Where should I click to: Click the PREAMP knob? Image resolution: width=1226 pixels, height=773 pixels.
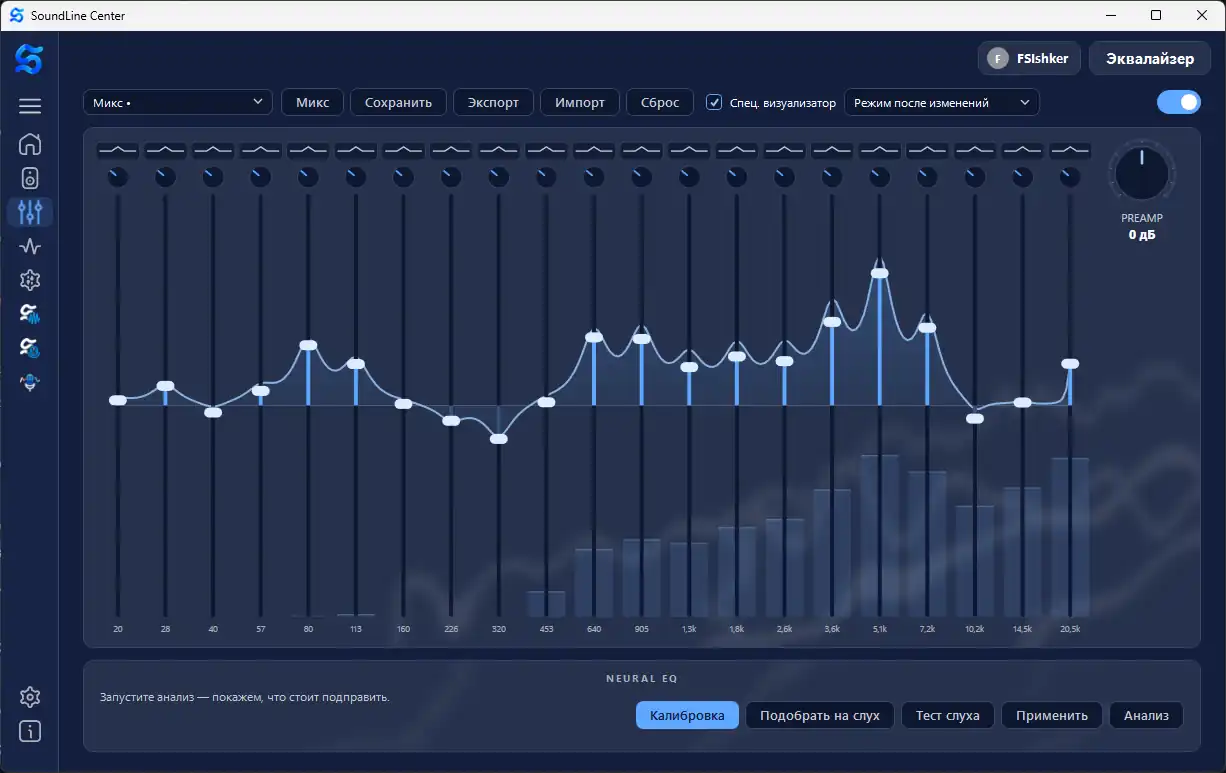[x=1142, y=172]
